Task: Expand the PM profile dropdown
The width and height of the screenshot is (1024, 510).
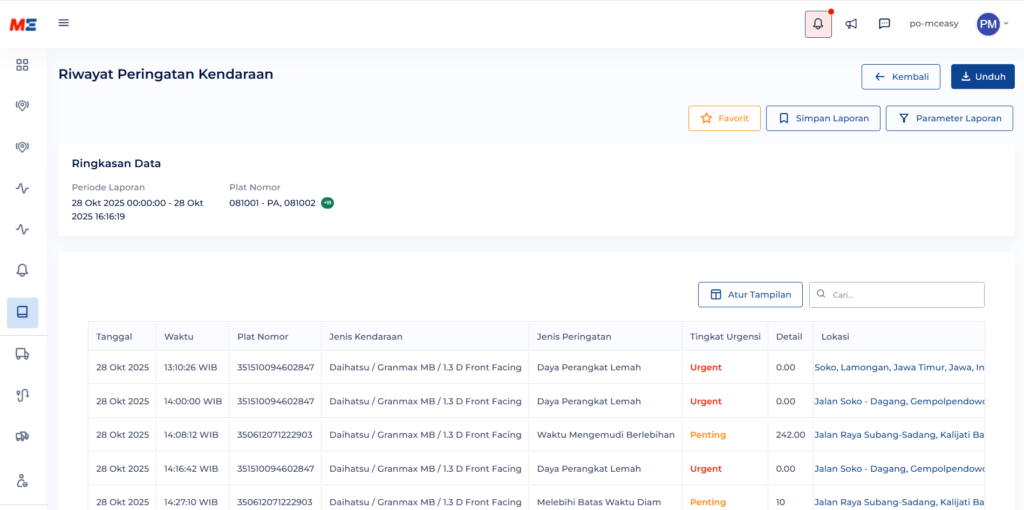Action: [x=992, y=24]
